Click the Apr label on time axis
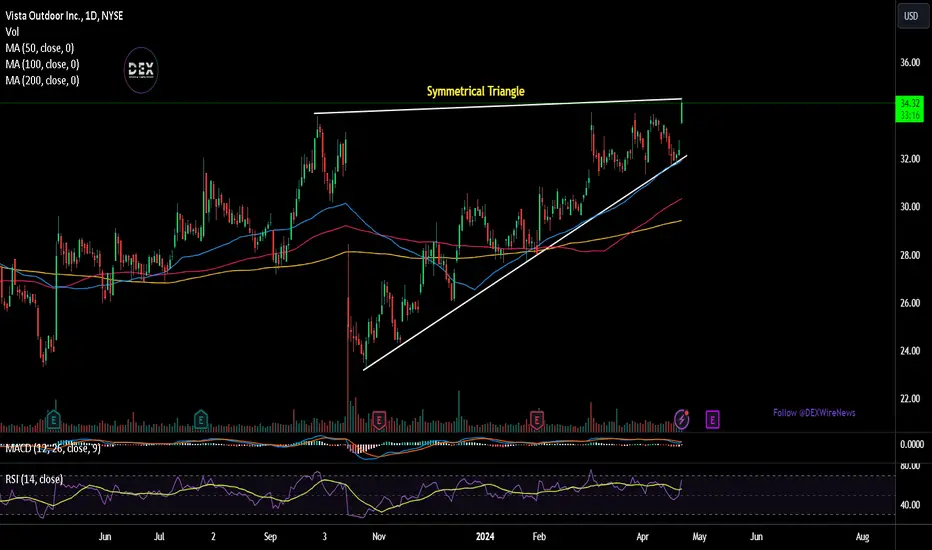This screenshot has height=550, width=932. (x=643, y=536)
